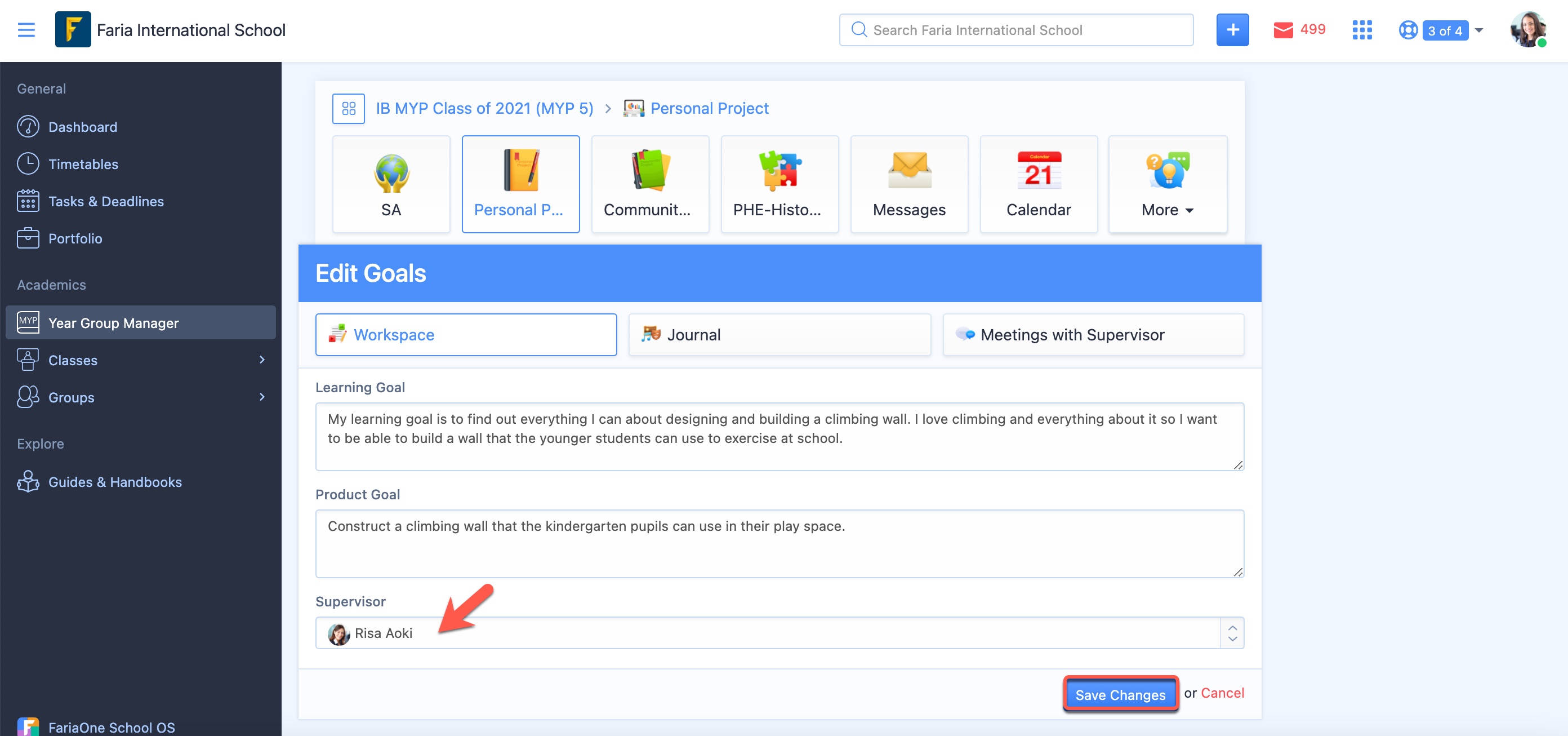This screenshot has height=736, width=1568.
Task: Click the Product Goal resize handle
Action: coord(1237,572)
